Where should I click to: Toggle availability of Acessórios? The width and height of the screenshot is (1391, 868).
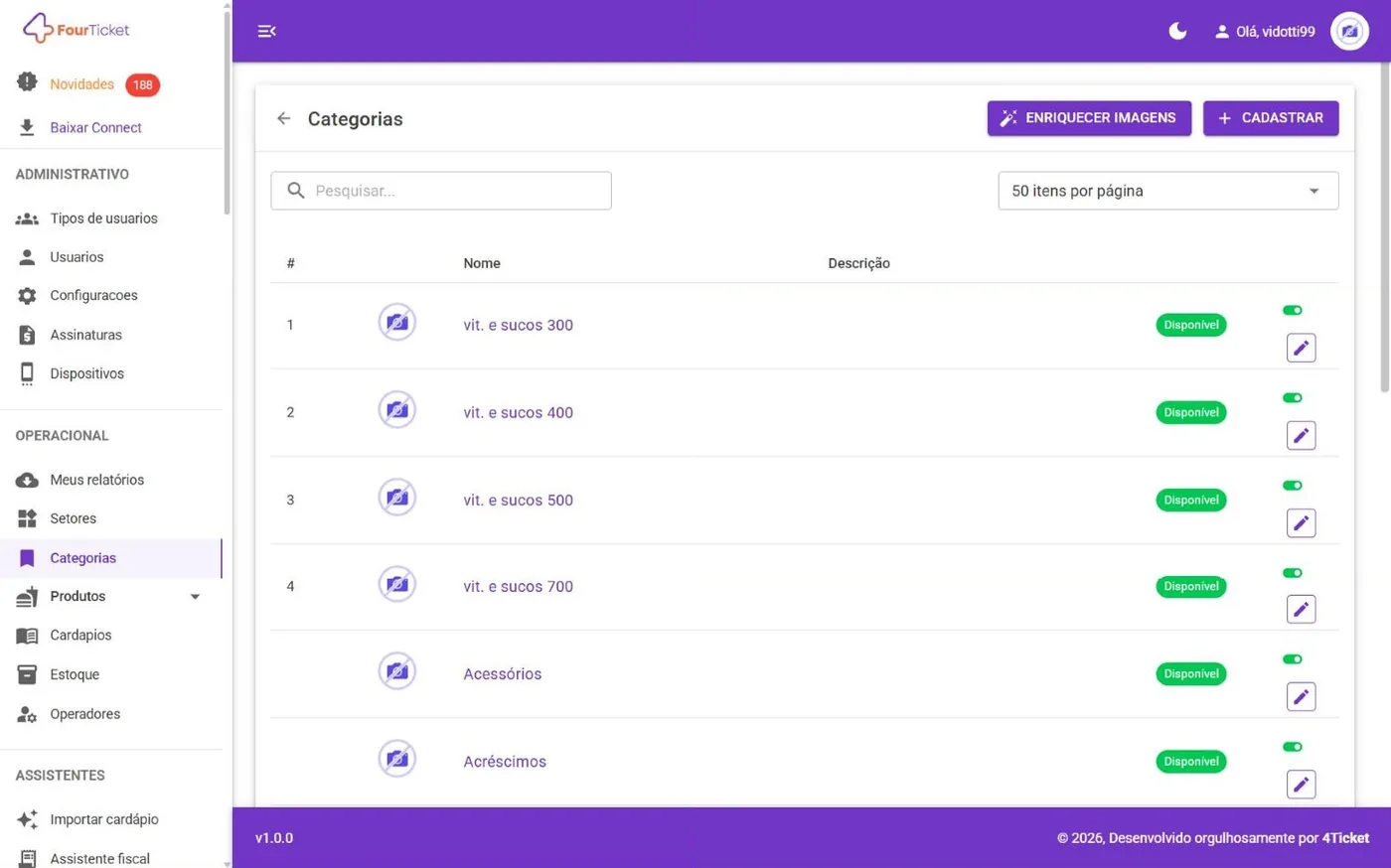(x=1292, y=658)
